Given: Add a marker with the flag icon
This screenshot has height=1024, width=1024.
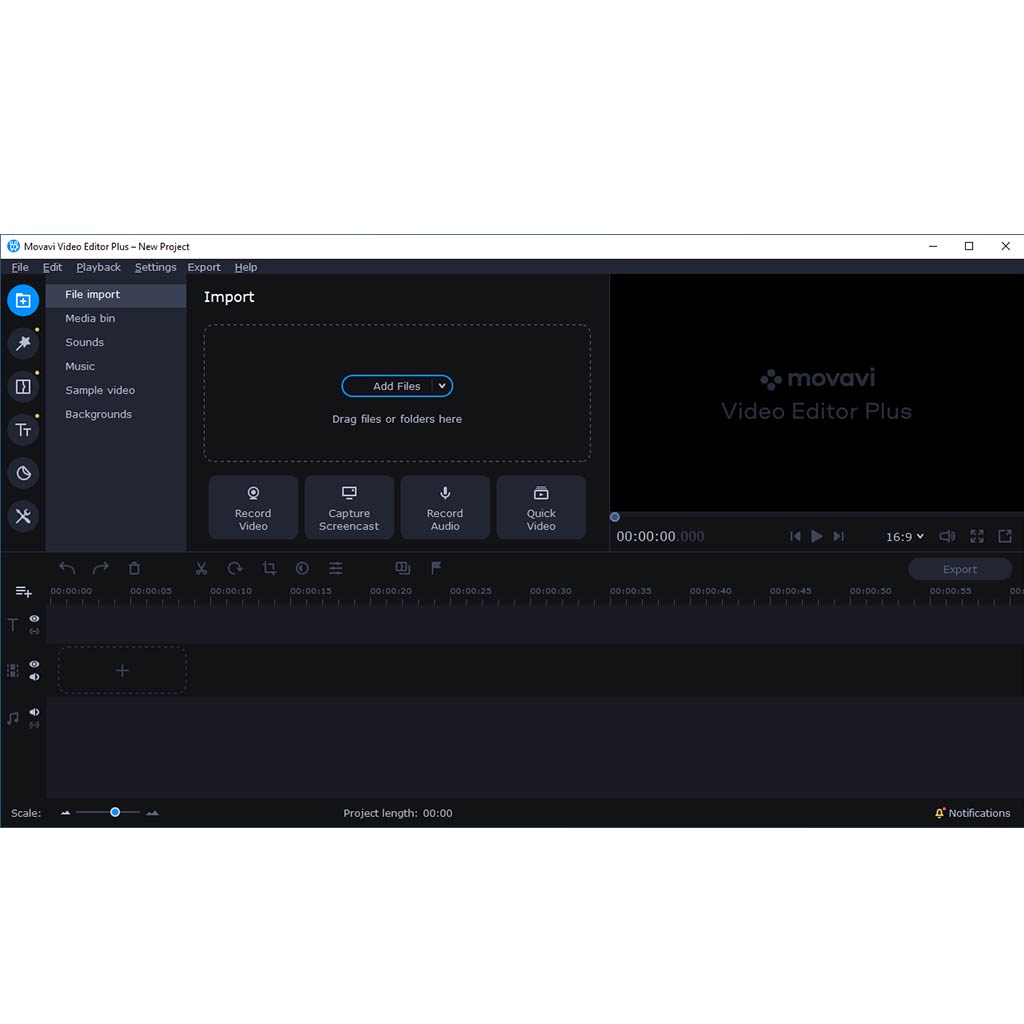Looking at the screenshot, I should click(436, 568).
